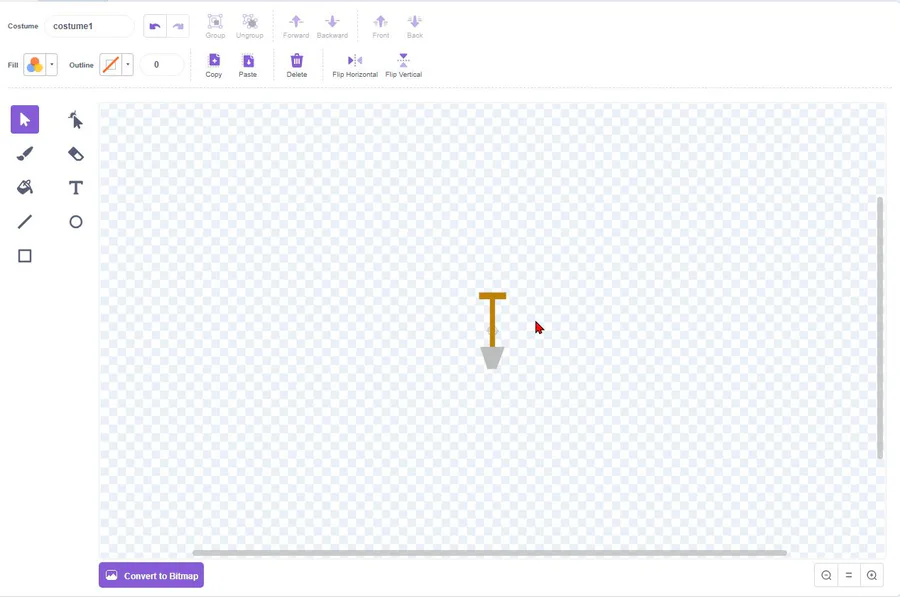This screenshot has width=900, height=597.
Task: Pick the Brush tool
Action: [25, 153]
